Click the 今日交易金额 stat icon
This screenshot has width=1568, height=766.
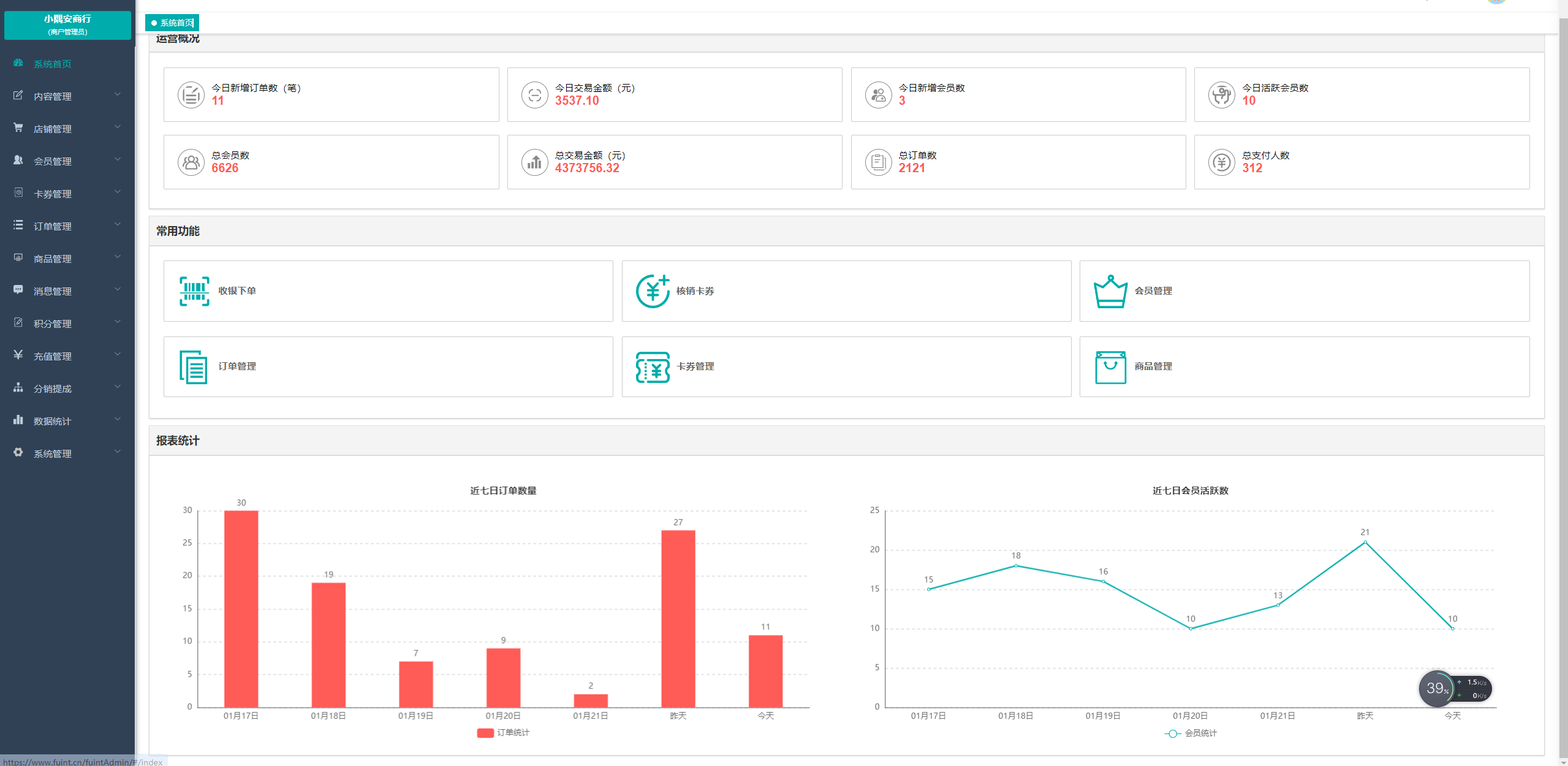click(x=535, y=95)
